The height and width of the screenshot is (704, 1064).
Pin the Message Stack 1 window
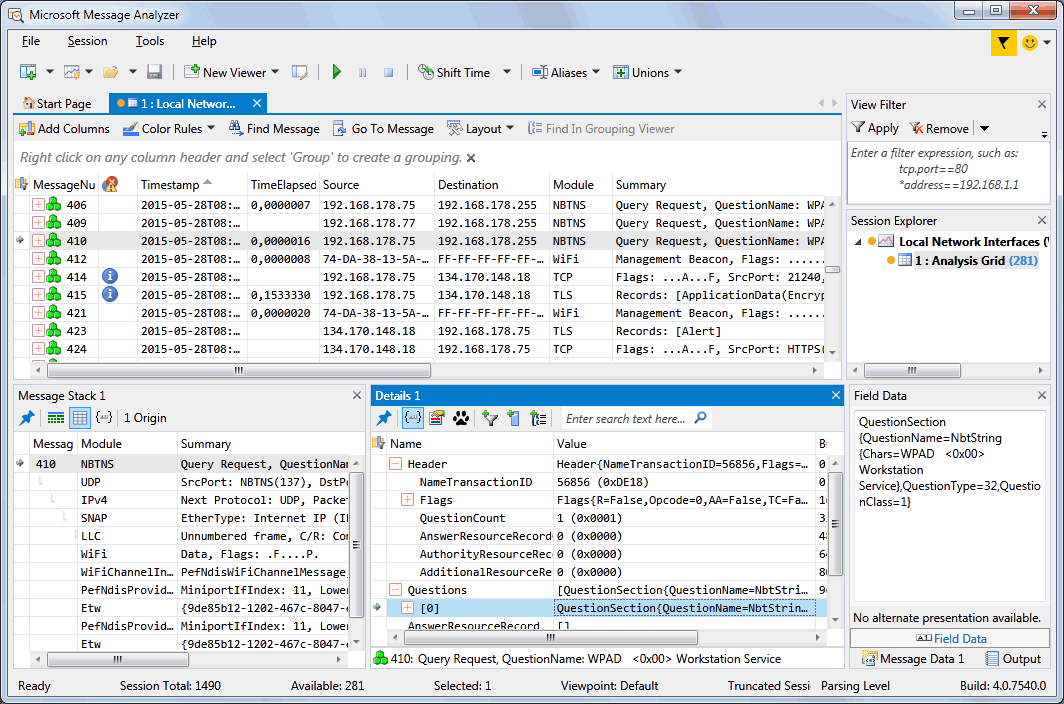tap(27, 418)
